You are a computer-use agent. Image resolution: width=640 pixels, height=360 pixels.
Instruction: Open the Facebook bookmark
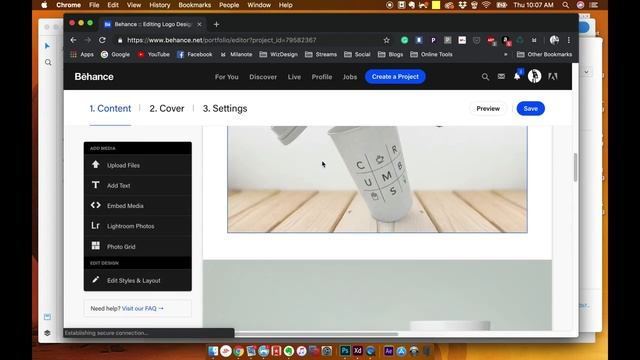(x=195, y=54)
